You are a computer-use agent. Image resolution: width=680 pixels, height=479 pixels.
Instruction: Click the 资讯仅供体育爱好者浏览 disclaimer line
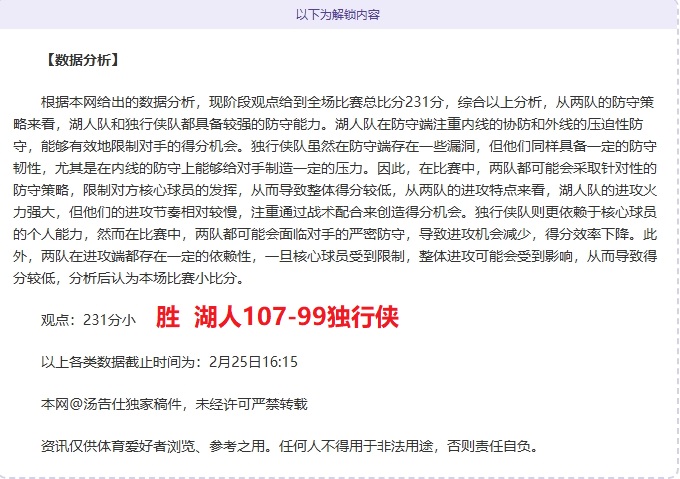pyautogui.click(x=289, y=446)
